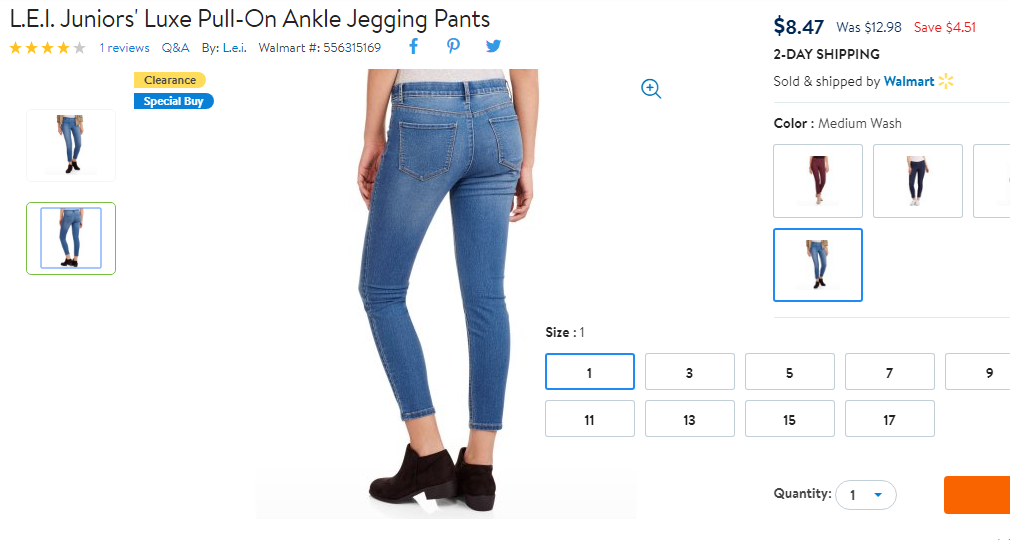Viewport: 1010px width, 540px height.
Task: Select size 17 option
Action: tap(890, 419)
